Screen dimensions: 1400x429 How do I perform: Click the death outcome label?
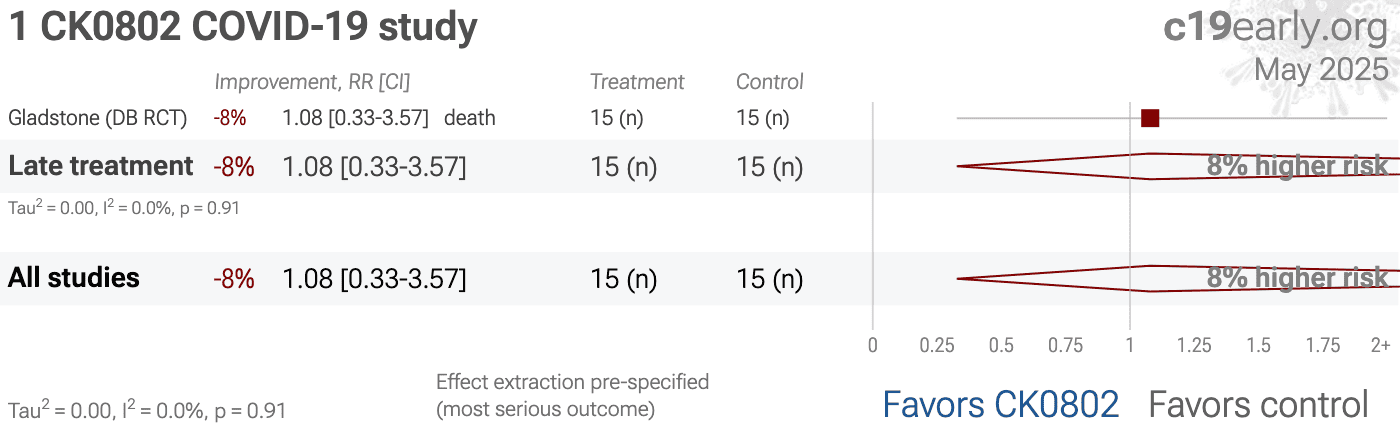tap(470, 118)
